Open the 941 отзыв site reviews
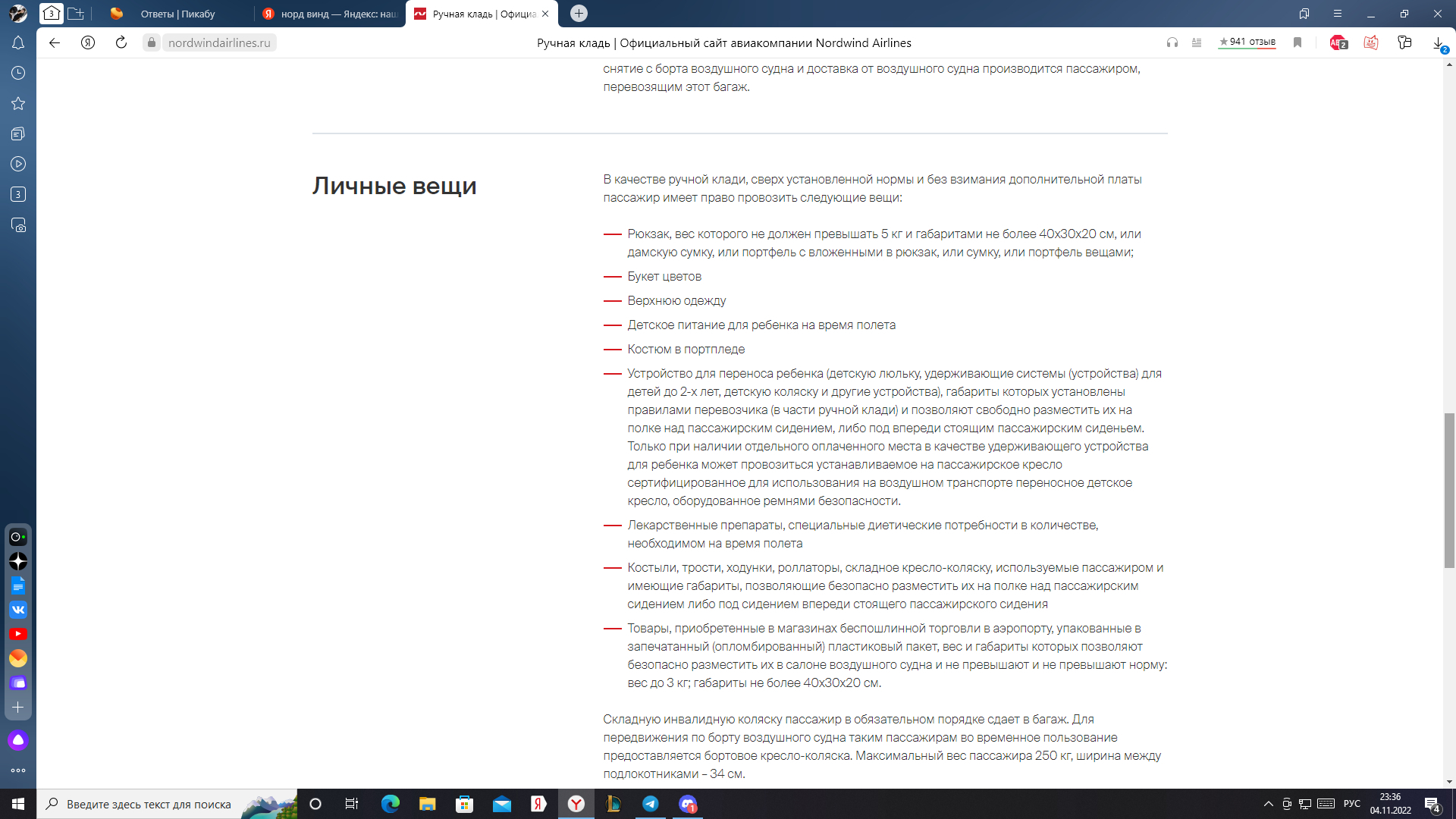The height and width of the screenshot is (819, 1456). (1247, 42)
